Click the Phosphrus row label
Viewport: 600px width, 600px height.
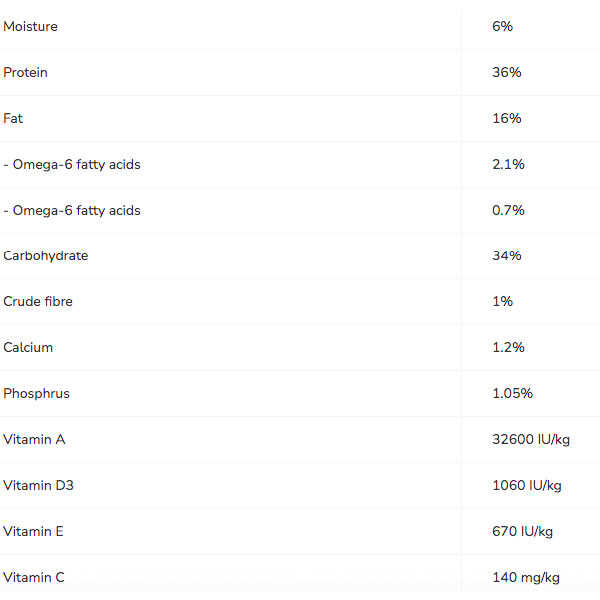click(36, 394)
